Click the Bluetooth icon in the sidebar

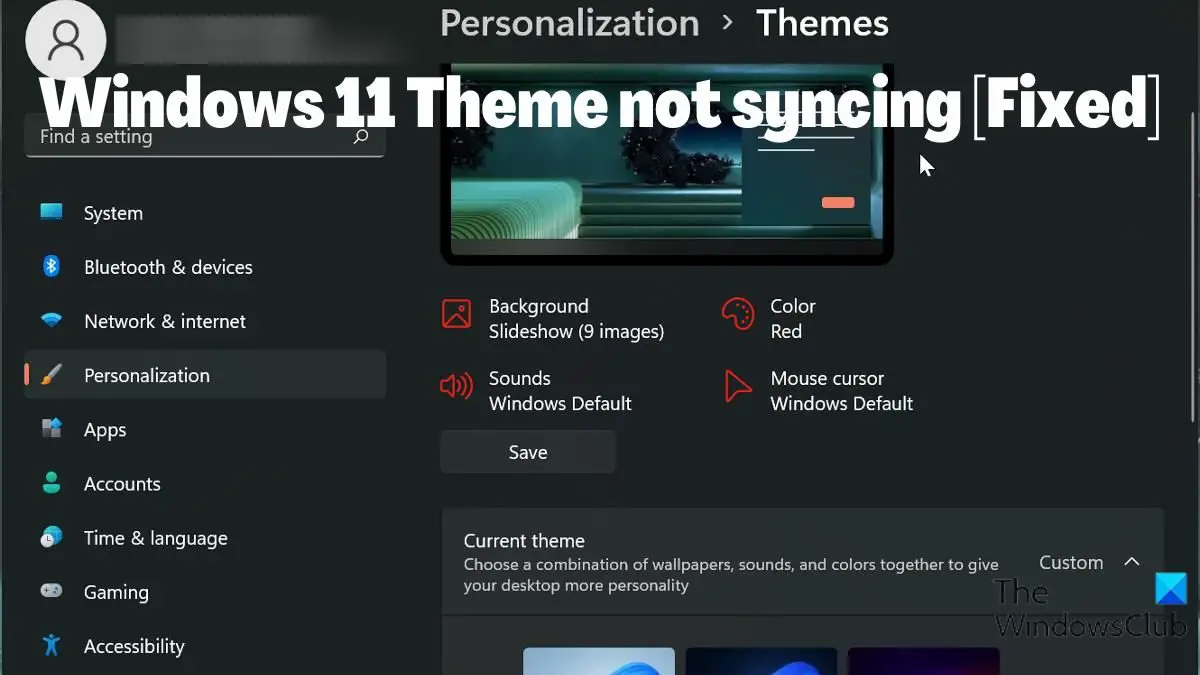click(x=51, y=266)
